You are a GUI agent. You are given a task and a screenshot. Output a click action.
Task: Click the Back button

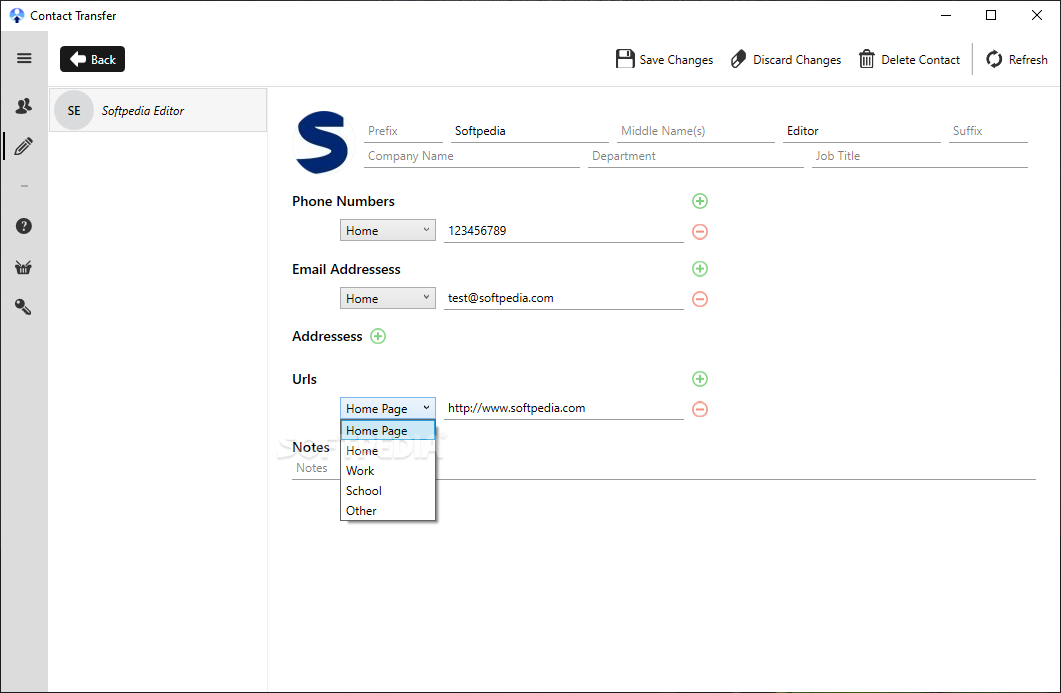[93, 60]
